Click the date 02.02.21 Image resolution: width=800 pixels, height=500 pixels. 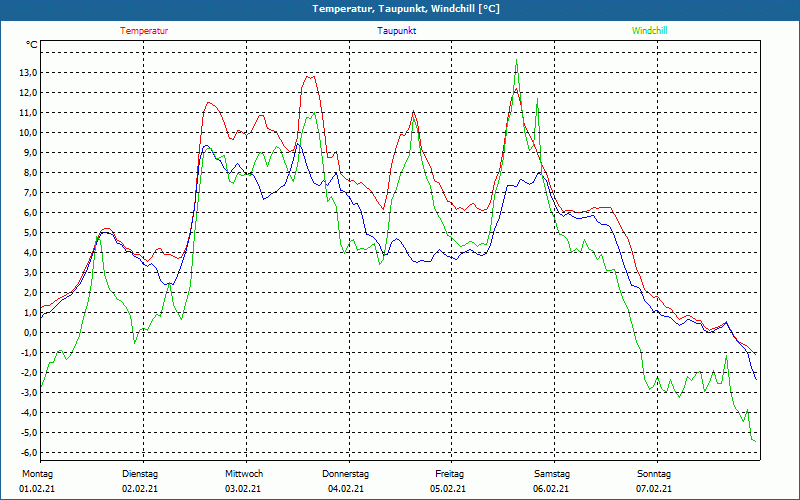tap(140, 489)
